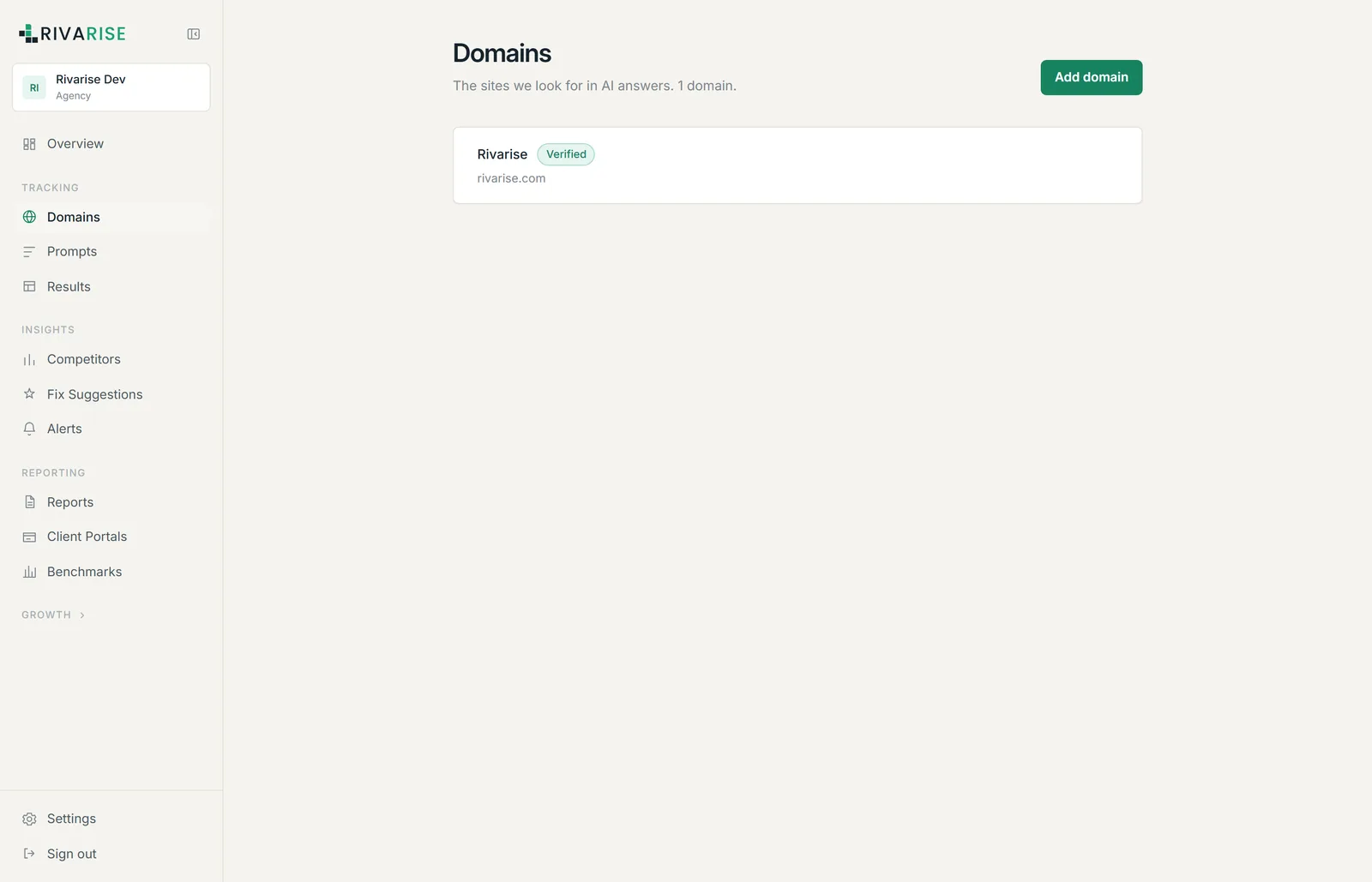The height and width of the screenshot is (882, 1372).
Task: Click the Settings gear icon
Action: [29, 819]
